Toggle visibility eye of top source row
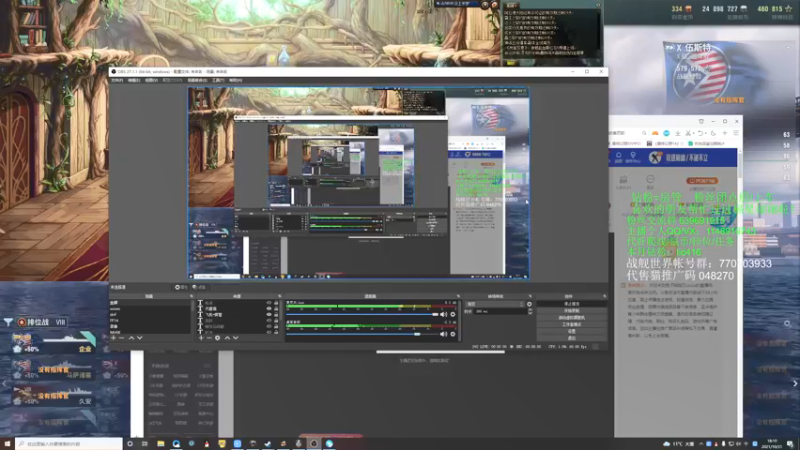800x450 pixels. (x=269, y=303)
